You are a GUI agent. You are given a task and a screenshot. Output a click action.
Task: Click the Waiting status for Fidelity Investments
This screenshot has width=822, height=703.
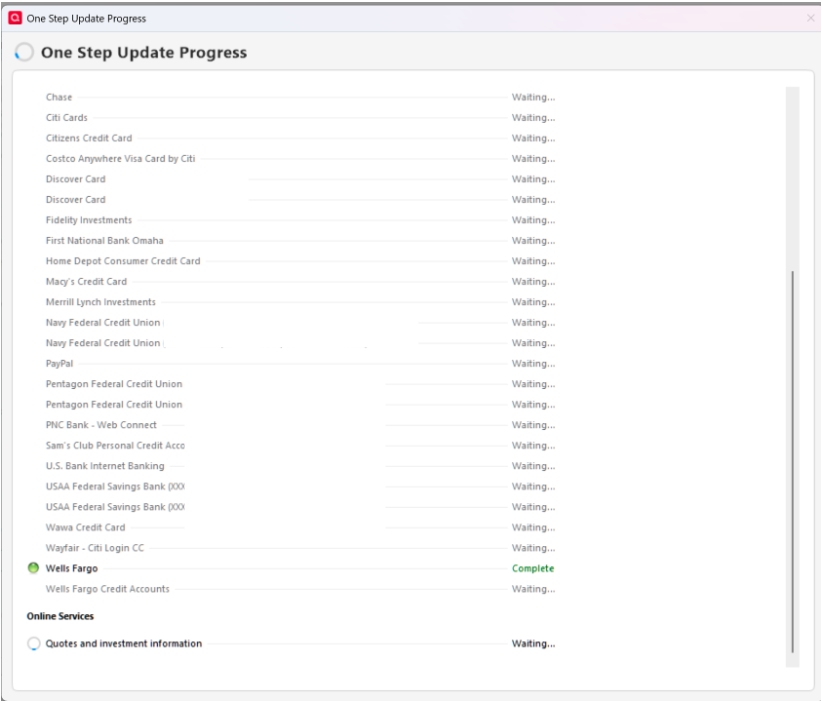point(533,220)
